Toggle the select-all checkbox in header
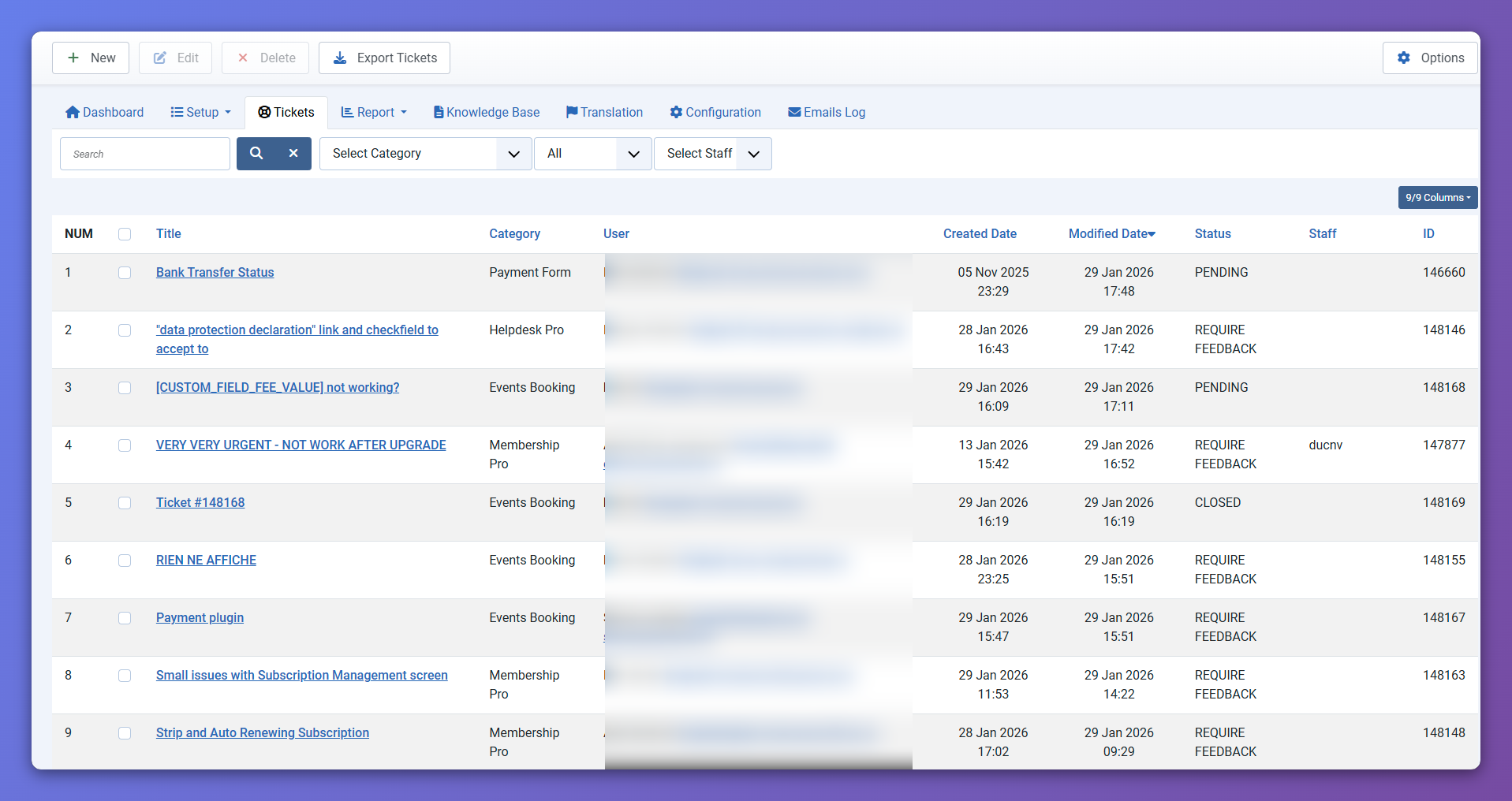1512x801 pixels. pyautogui.click(x=125, y=234)
